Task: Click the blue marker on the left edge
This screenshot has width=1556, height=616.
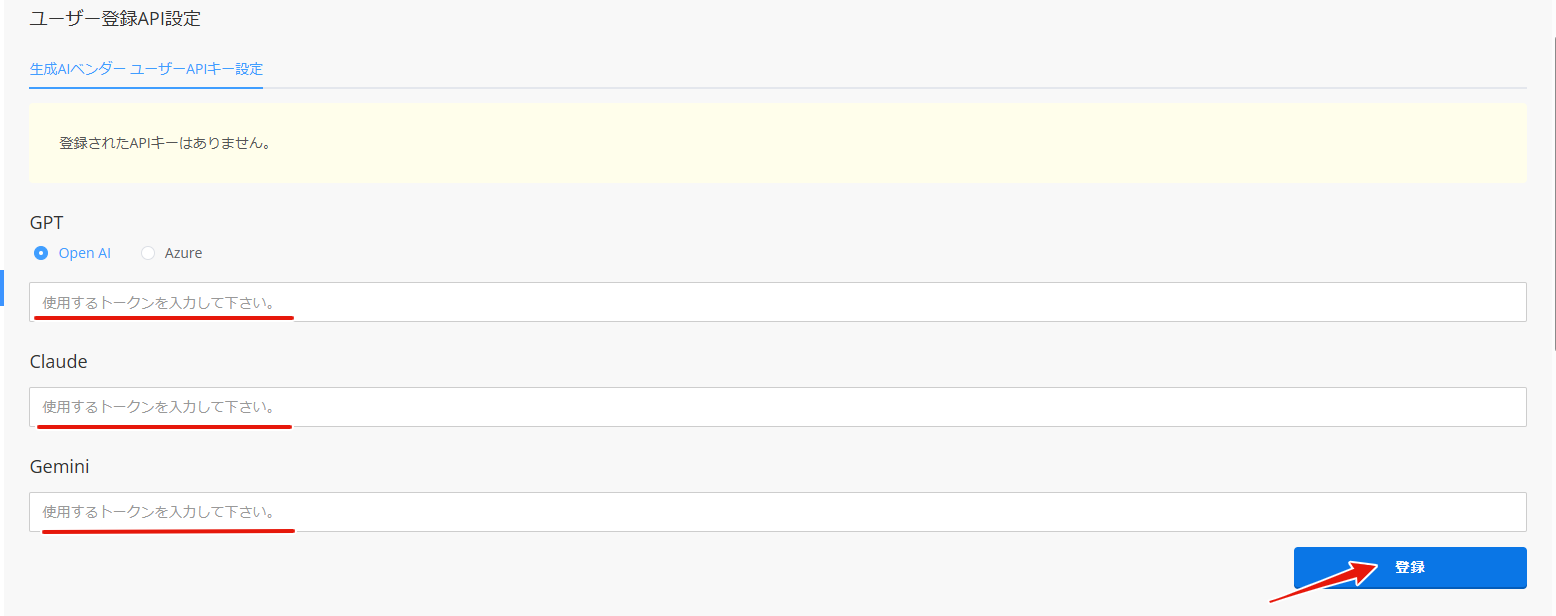Action: pyautogui.click(x=2, y=287)
